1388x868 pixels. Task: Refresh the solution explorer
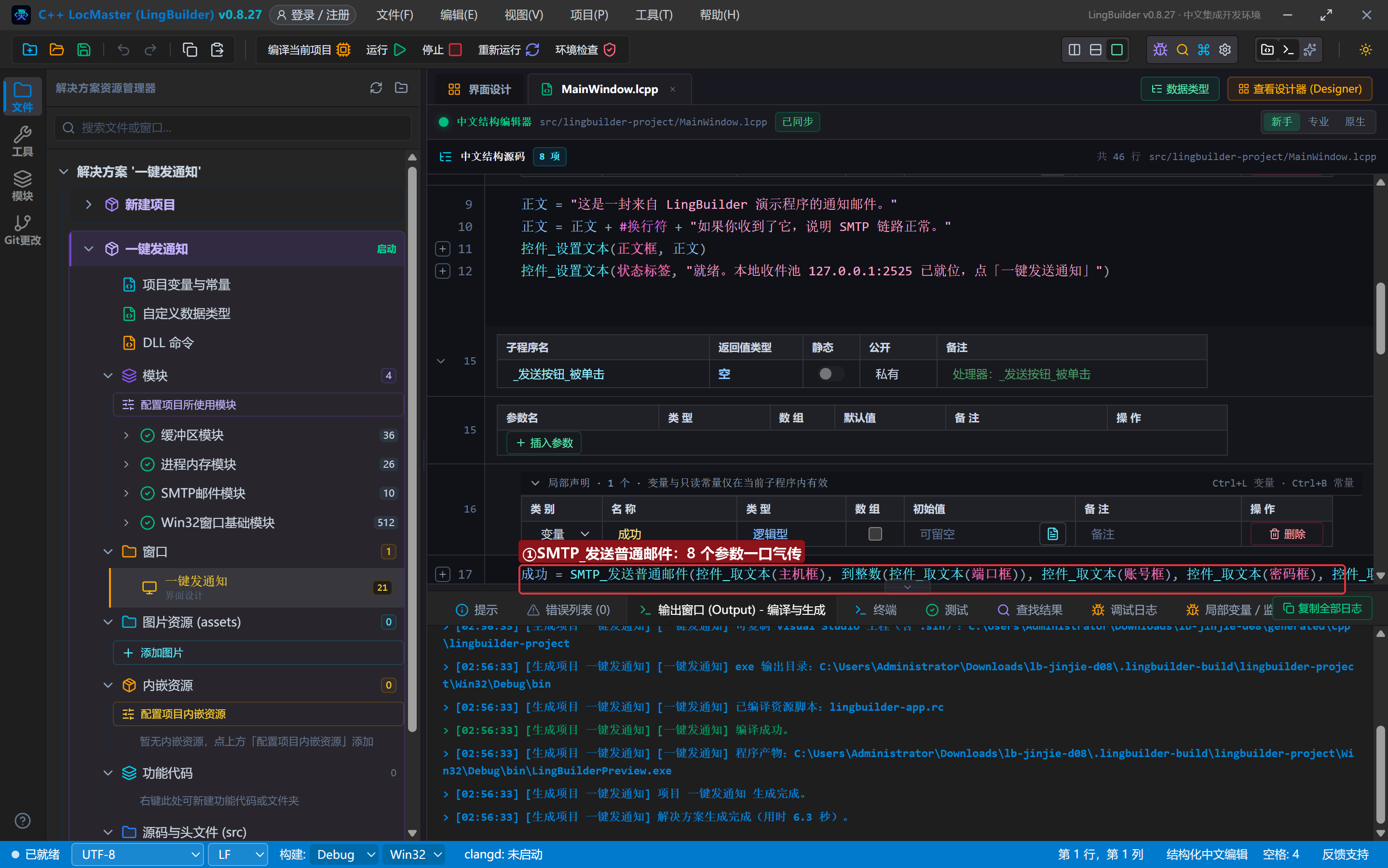point(376,88)
